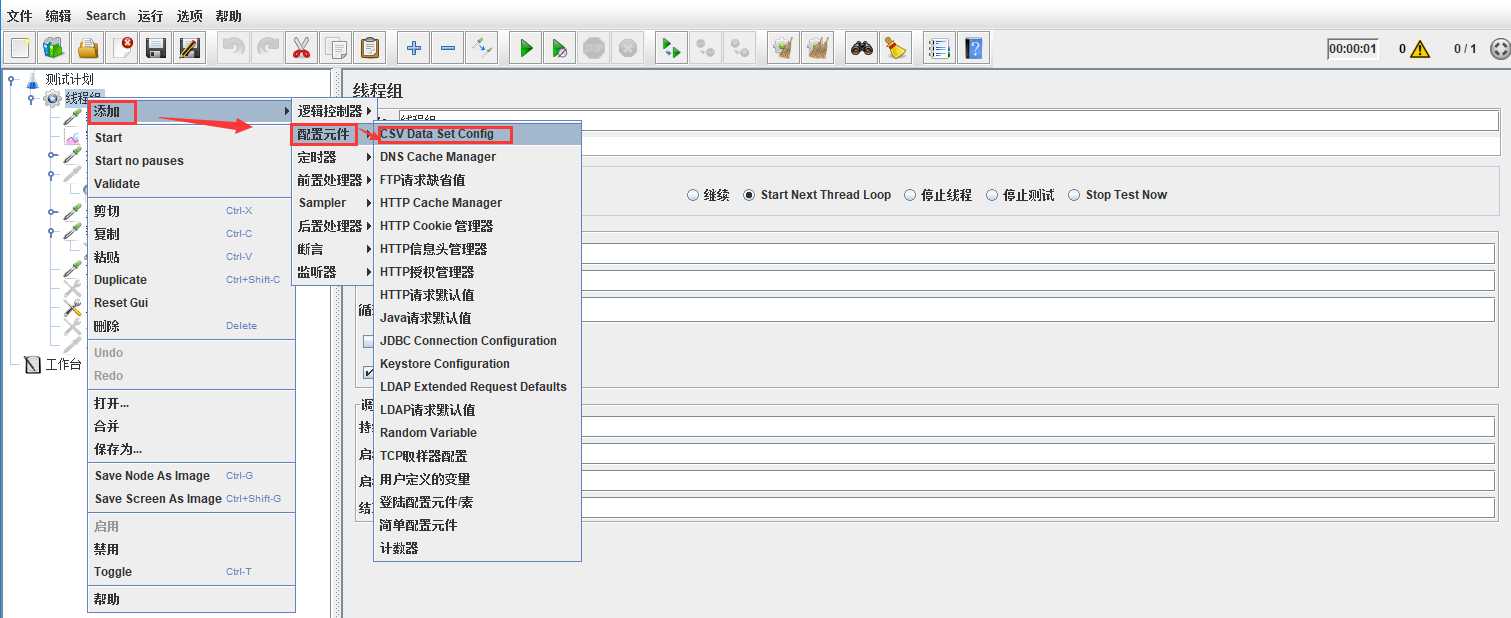Collapse the 线程组 tree node handle
The image size is (1511, 618).
coord(31,98)
